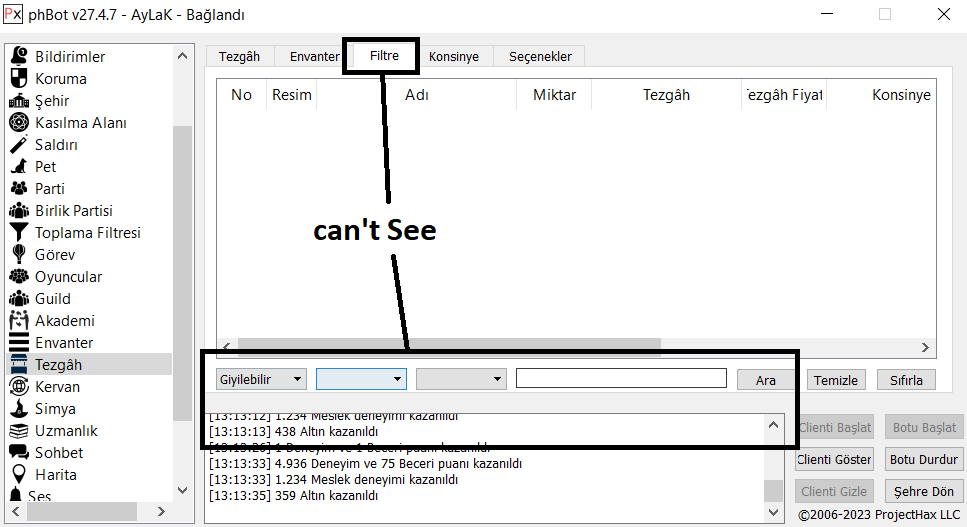Open the Simya cauldron icon
967x527 pixels.
coord(18,409)
